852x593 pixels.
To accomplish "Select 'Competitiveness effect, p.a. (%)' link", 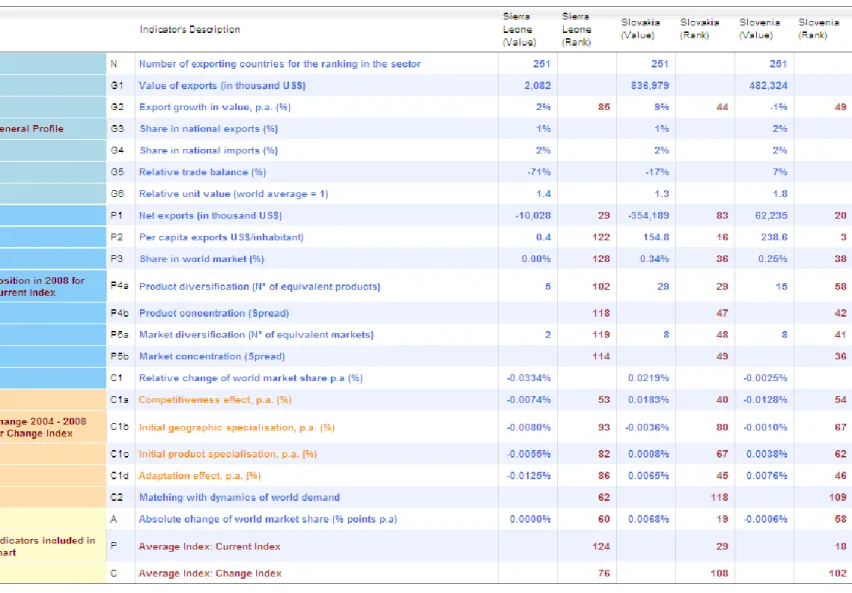I will tap(215, 400).
